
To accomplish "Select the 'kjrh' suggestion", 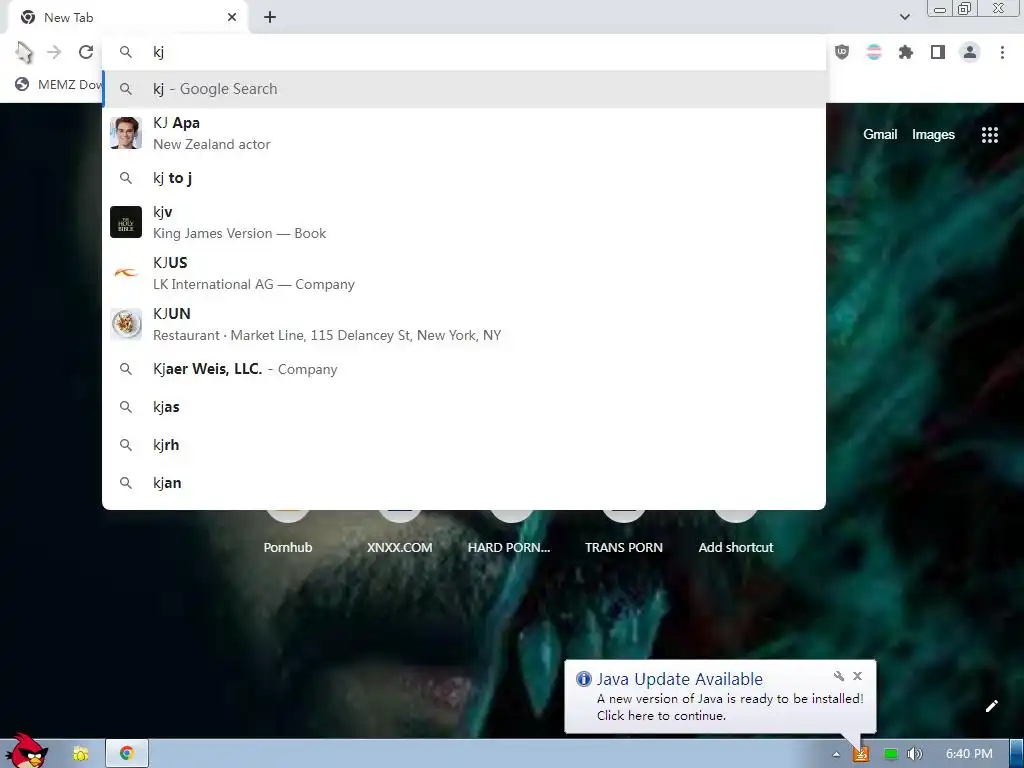I will click(464, 445).
